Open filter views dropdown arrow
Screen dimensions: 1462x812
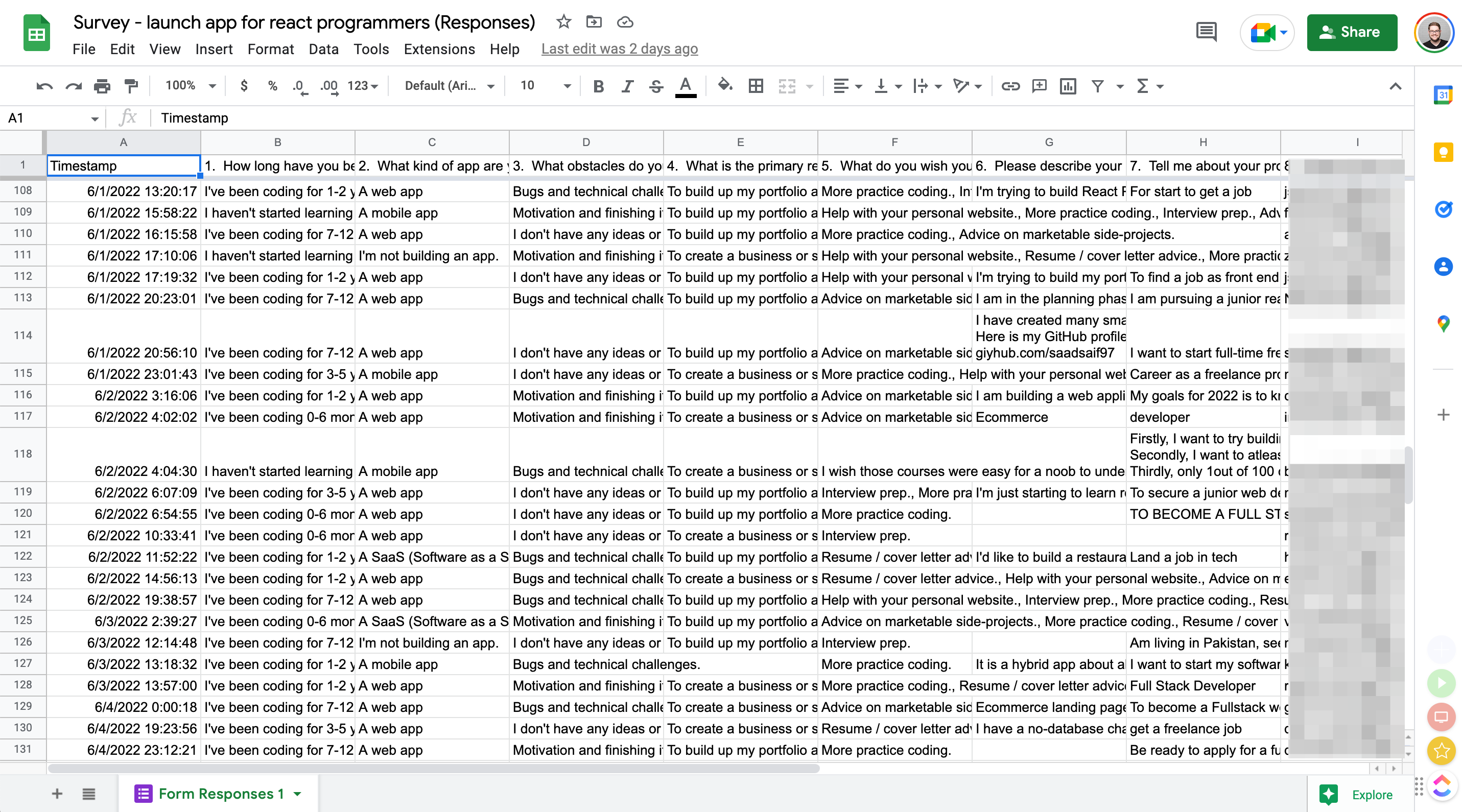tap(1120, 86)
